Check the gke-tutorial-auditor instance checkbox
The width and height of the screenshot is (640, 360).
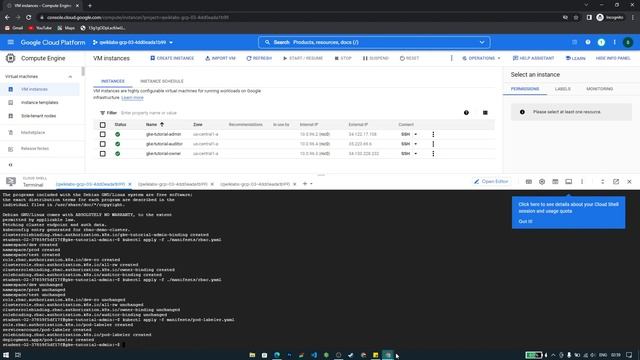click(102, 144)
